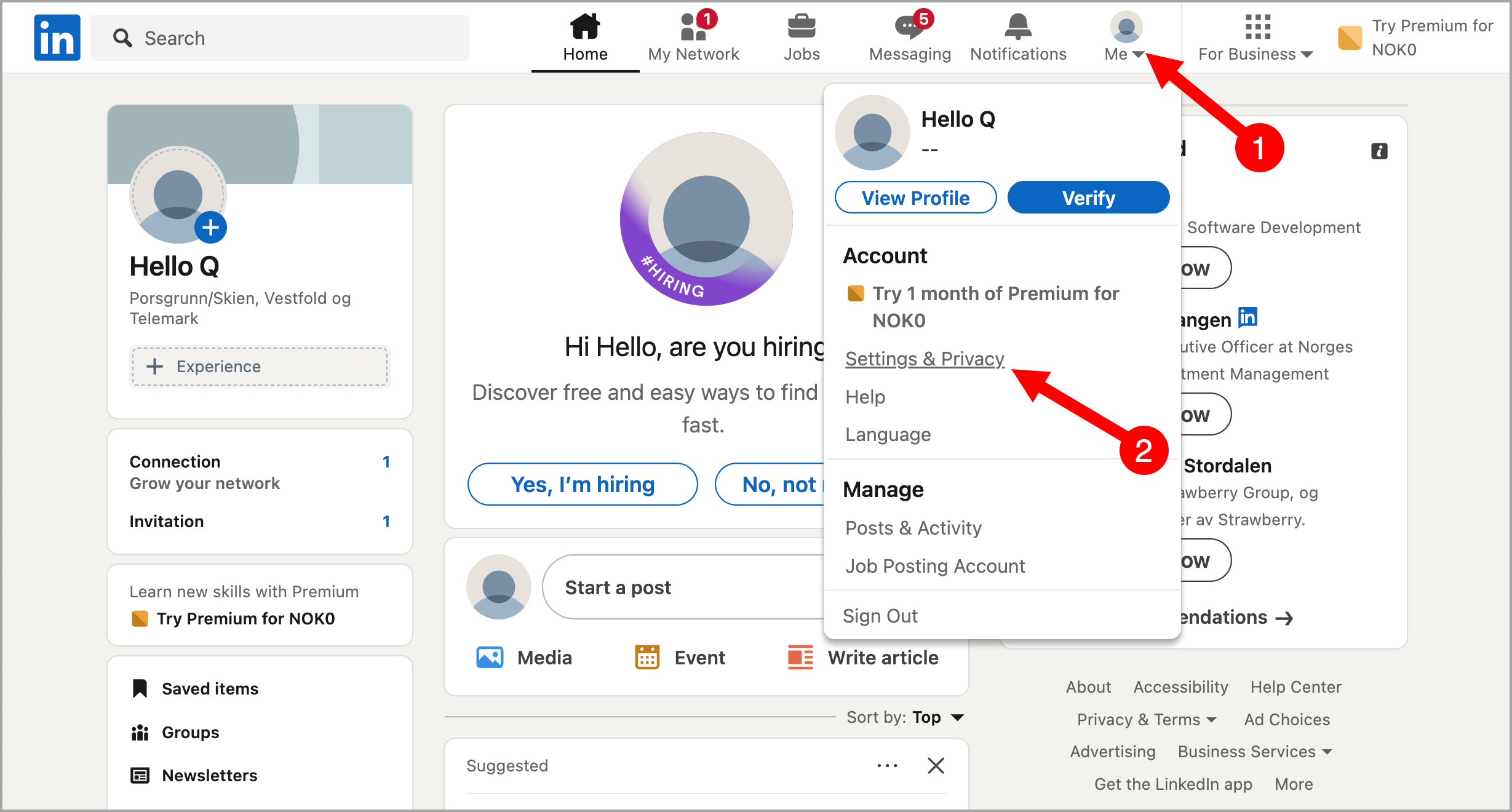This screenshot has height=812, width=1512.
Task: Open Job Posting Account
Action: [x=935, y=566]
